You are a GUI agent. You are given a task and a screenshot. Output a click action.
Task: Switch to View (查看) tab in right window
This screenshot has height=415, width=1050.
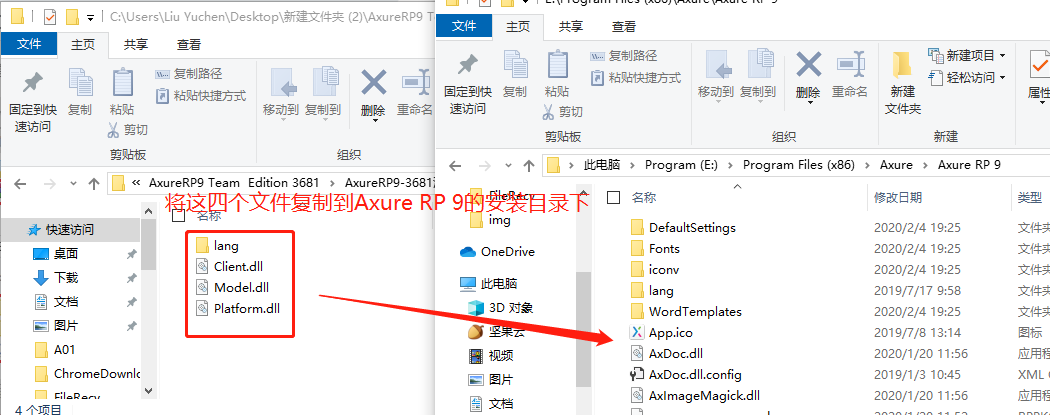pyautogui.click(x=623, y=26)
